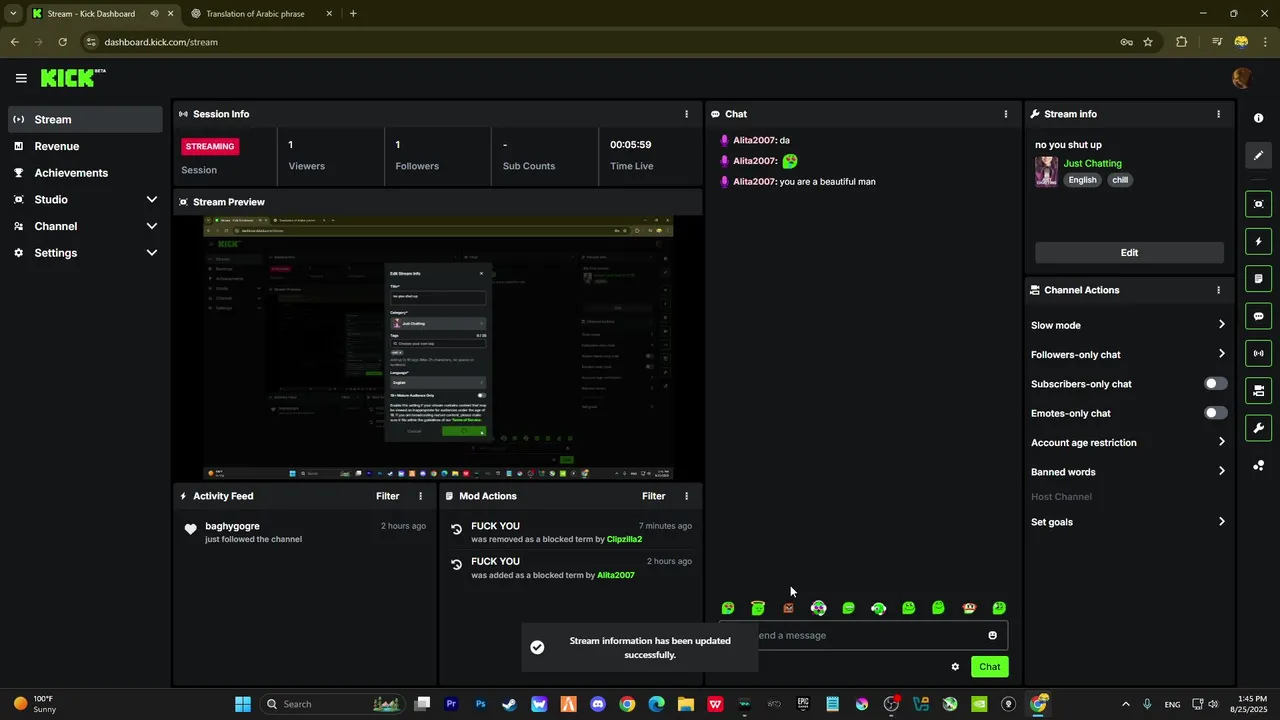Go to Revenue in the left sidebar
Image resolution: width=1280 pixels, height=720 pixels.
point(85,146)
